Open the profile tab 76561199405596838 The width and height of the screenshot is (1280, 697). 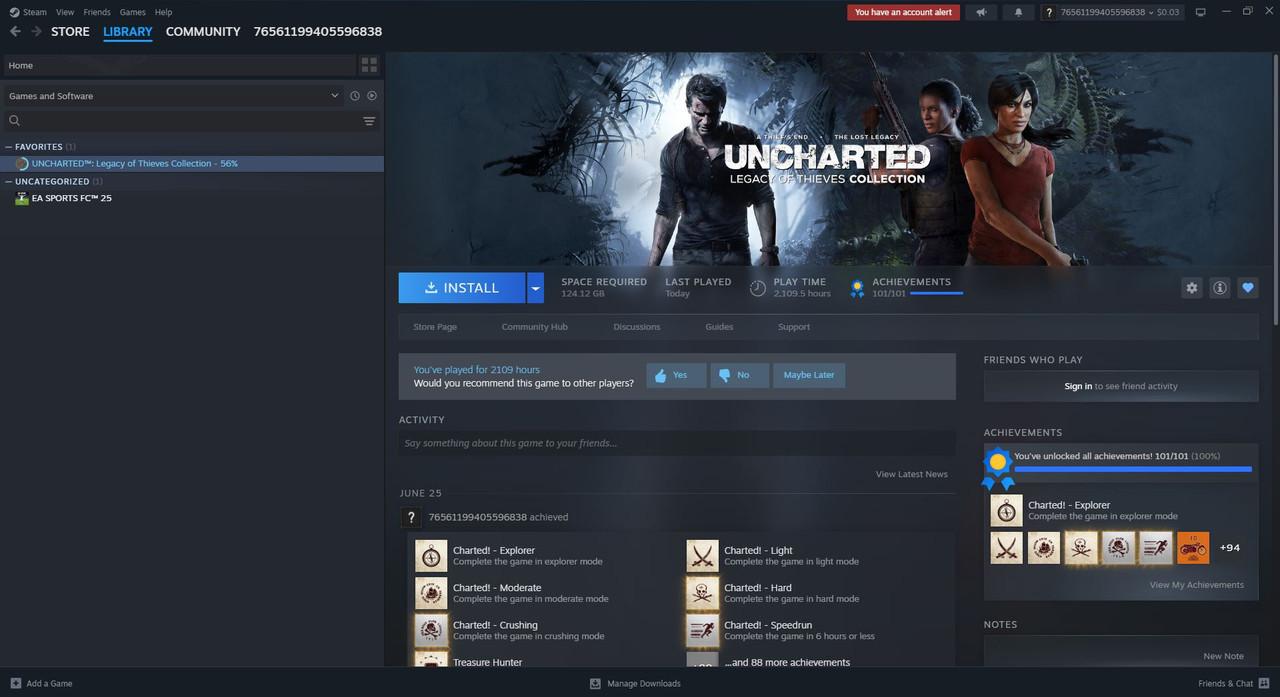pyautogui.click(x=318, y=32)
